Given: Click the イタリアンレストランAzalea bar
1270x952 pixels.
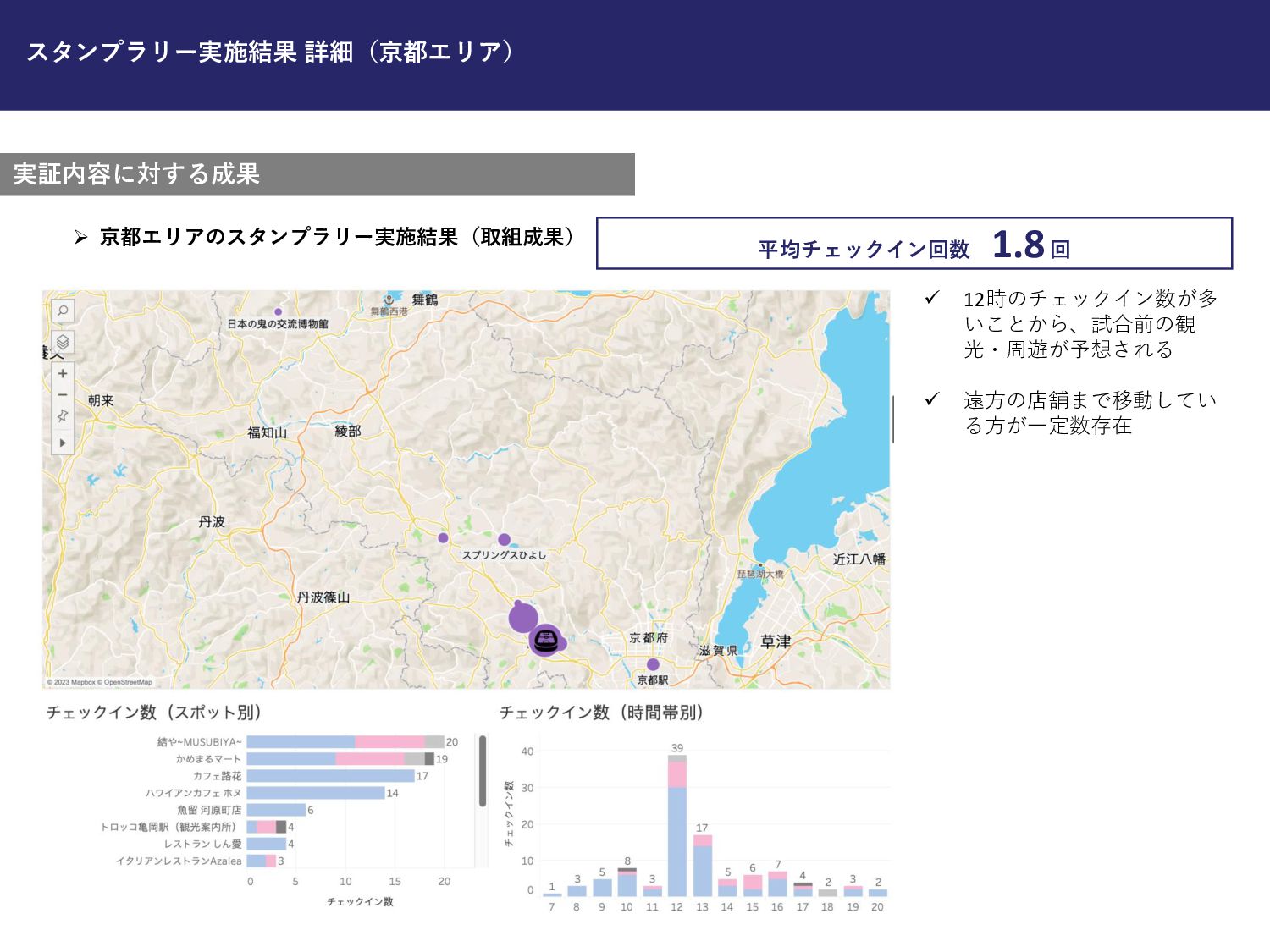Looking at the screenshot, I should point(262,861).
